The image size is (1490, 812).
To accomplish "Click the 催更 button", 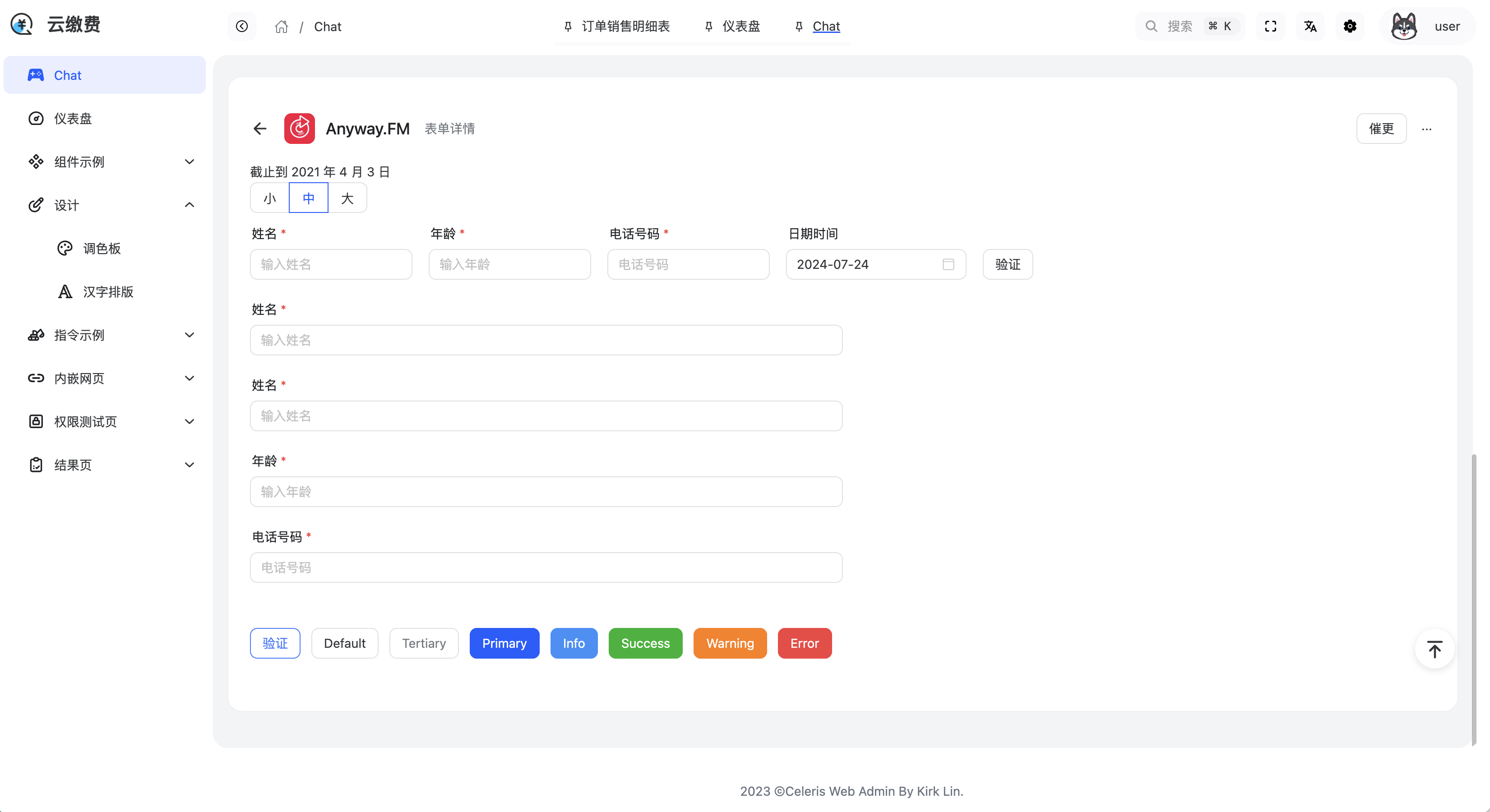I will point(1381,129).
